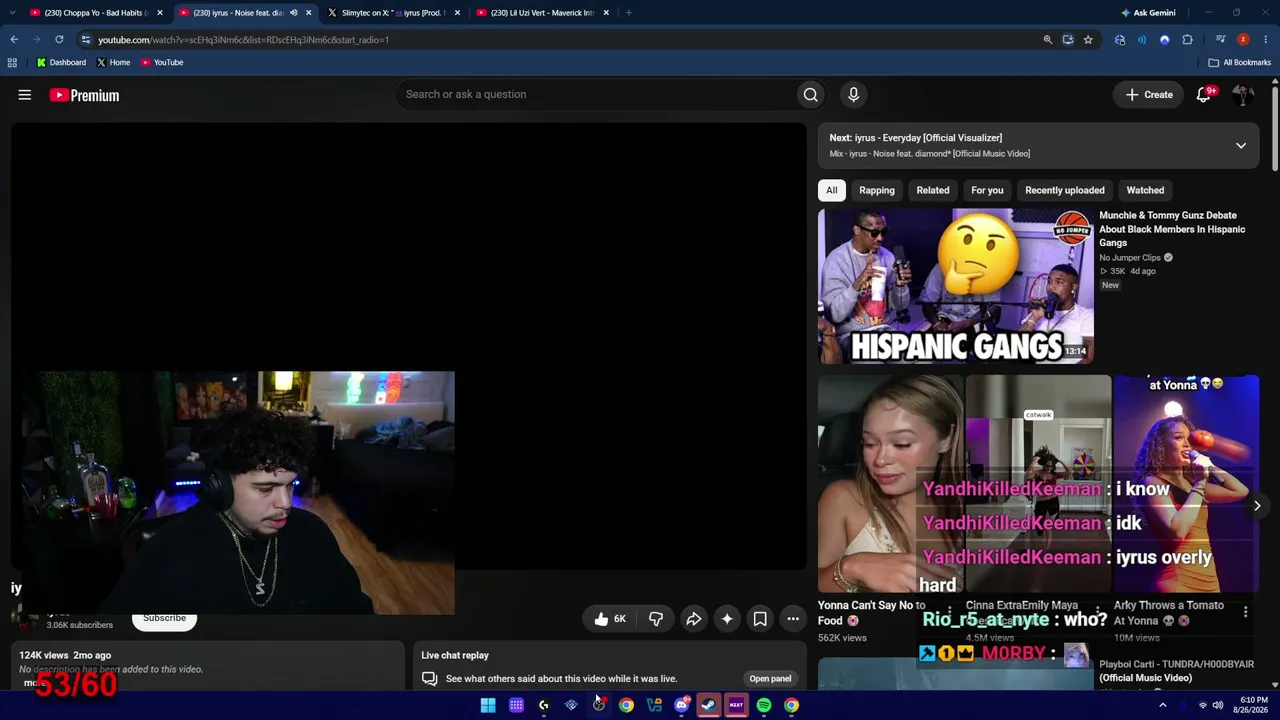Like the video with thumbs up
The height and width of the screenshot is (720, 1280).
[609, 619]
